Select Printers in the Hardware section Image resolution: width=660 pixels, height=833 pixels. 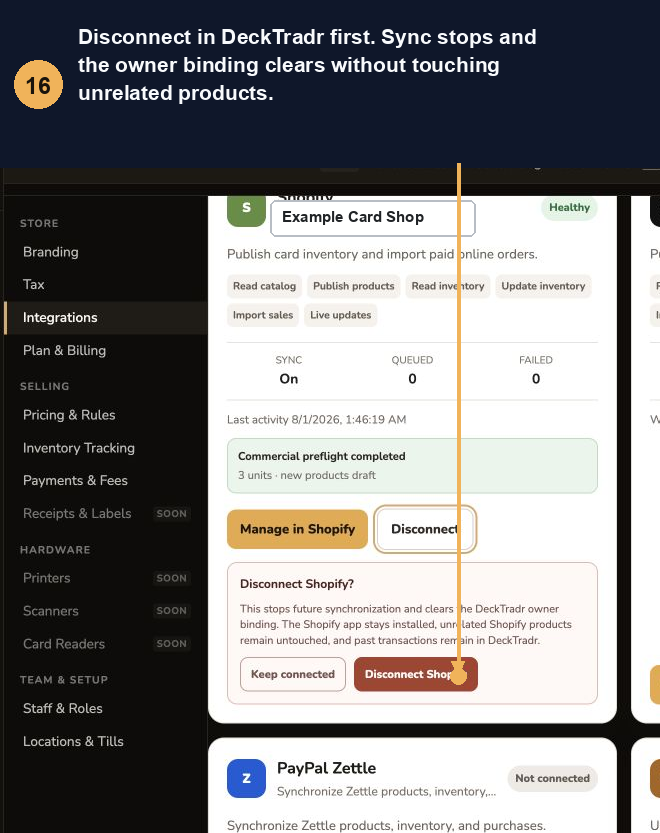point(46,578)
